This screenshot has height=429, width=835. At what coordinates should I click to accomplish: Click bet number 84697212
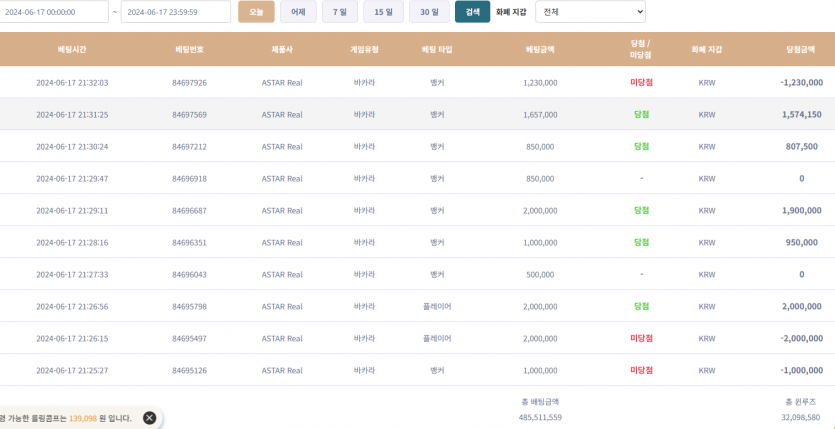pyautogui.click(x=190, y=147)
